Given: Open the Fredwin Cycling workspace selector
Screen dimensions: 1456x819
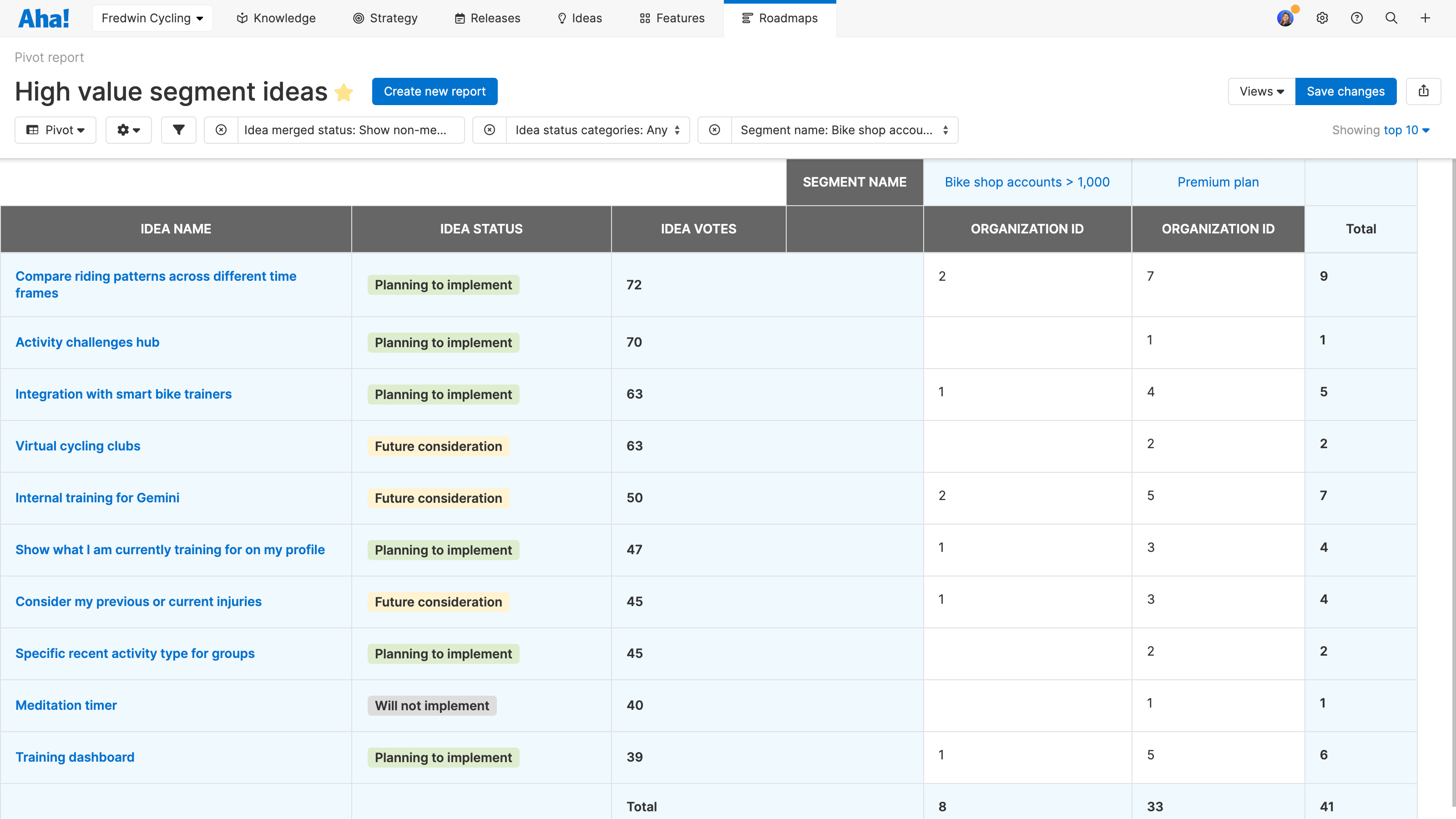Looking at the screenshot, I should (x=152, y=18).
